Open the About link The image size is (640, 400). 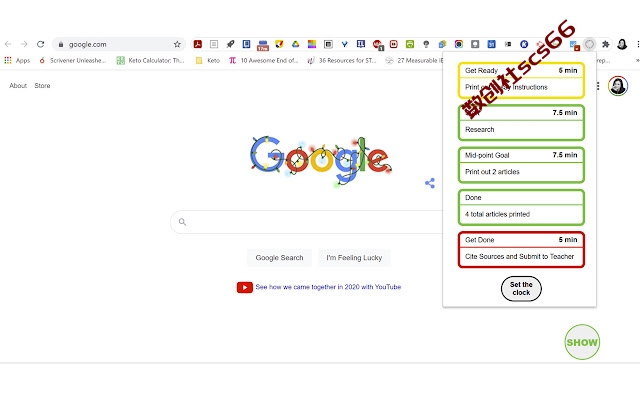click(18, 86)
